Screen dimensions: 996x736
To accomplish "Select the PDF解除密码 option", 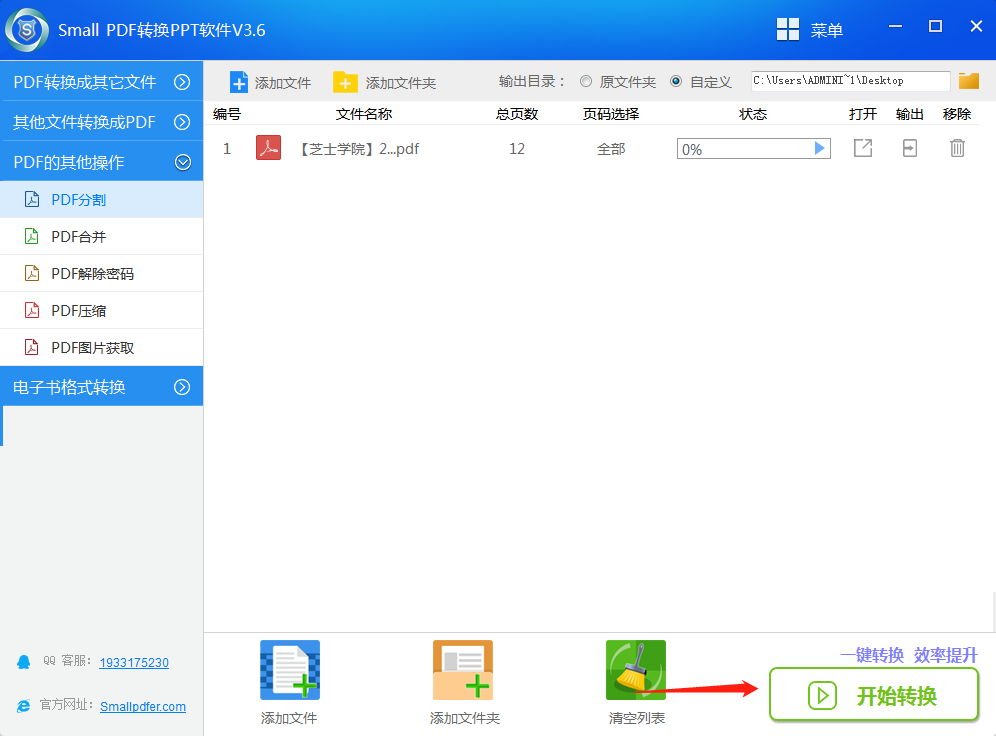I will tap(102, 274).
